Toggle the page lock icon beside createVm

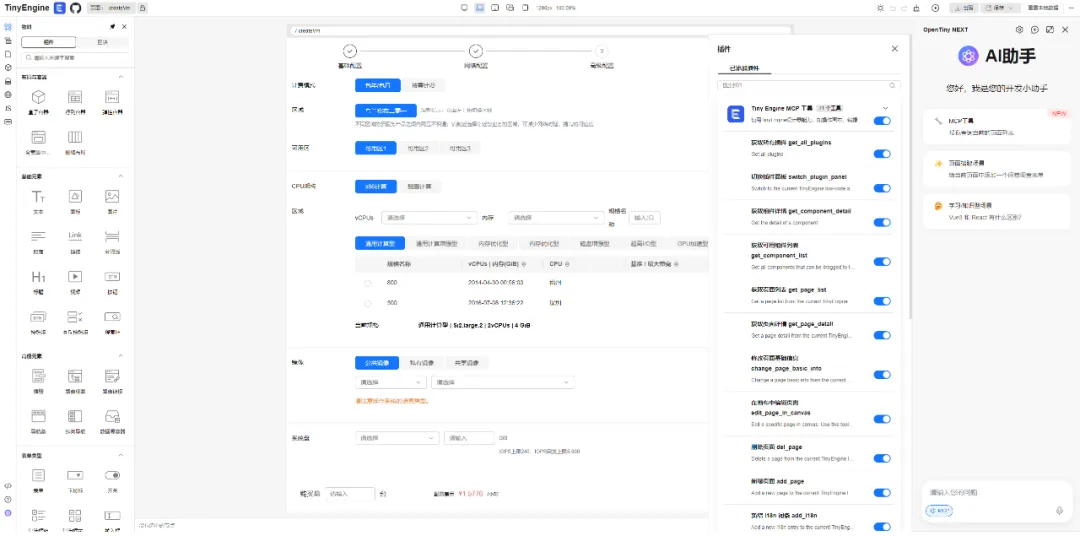click(142, 8)
